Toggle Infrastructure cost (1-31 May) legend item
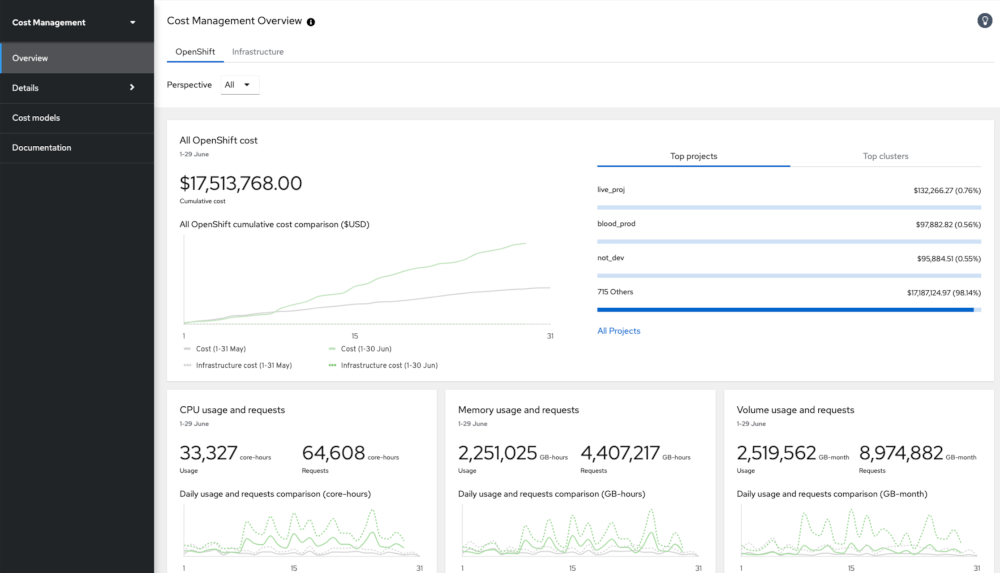The height and width of the screenshot is (573, 1000). 243,366
